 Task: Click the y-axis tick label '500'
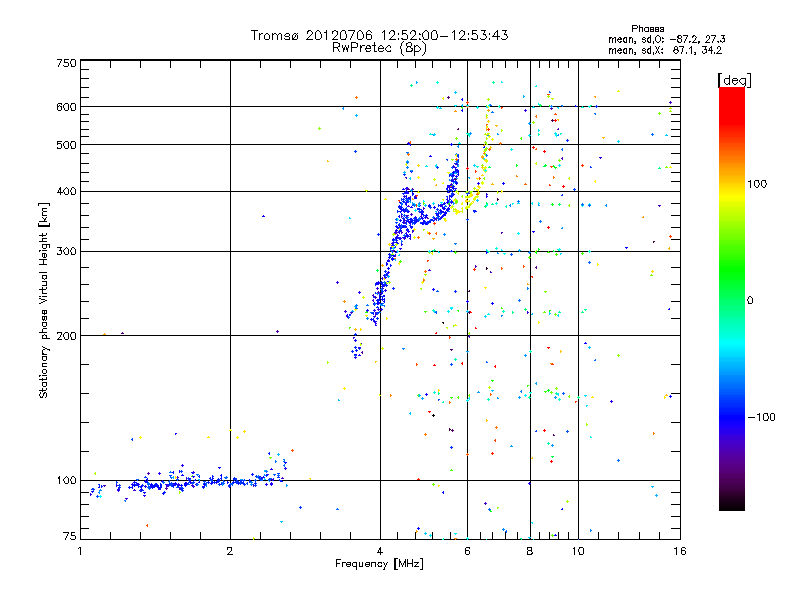click(66, 144)
